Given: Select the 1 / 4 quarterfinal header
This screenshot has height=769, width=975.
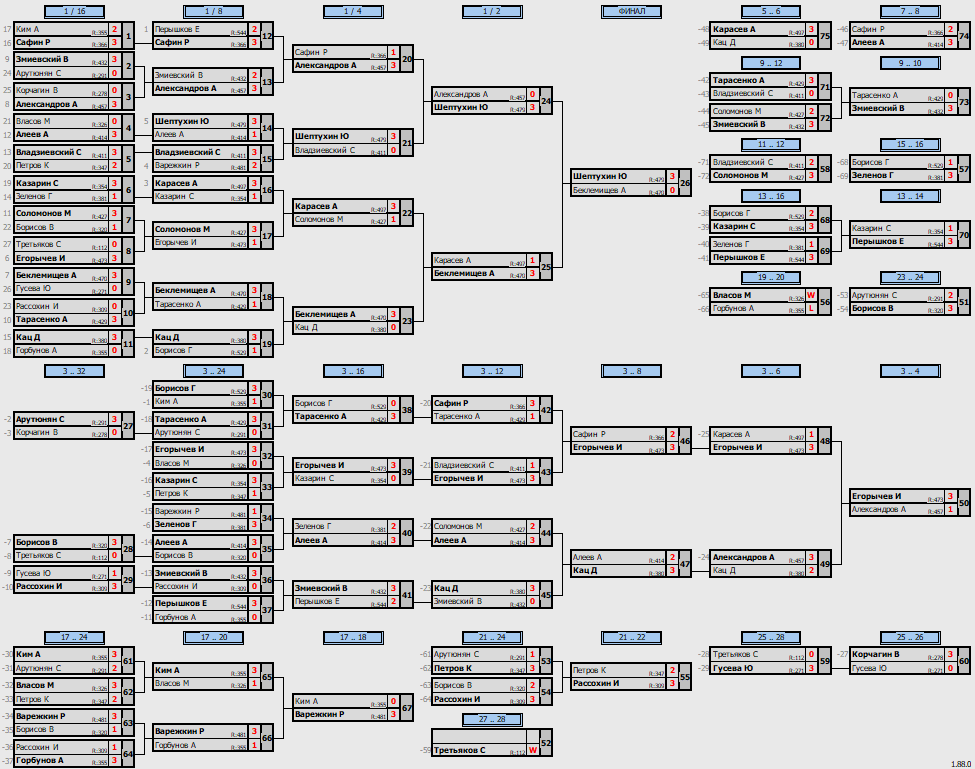Looking at the screenshot, I should (353, 11).
